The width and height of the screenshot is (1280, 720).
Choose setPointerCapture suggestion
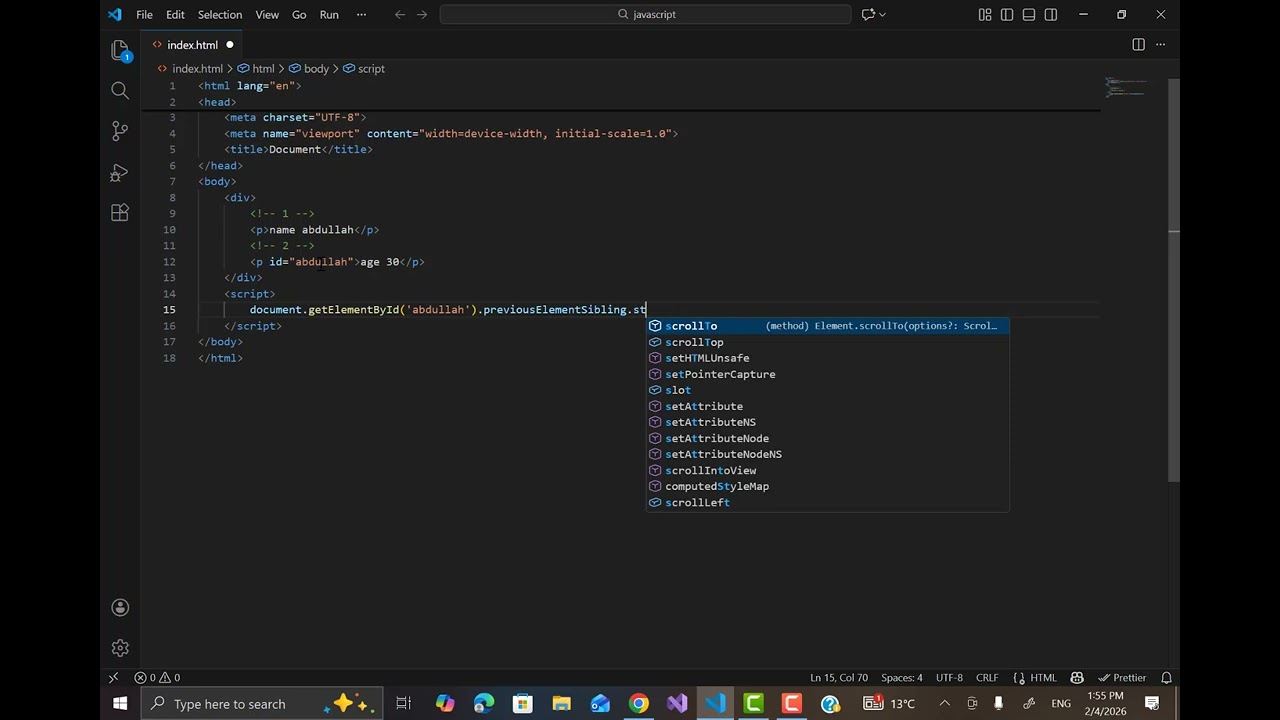pyautogui.click(x=827, y=374)
